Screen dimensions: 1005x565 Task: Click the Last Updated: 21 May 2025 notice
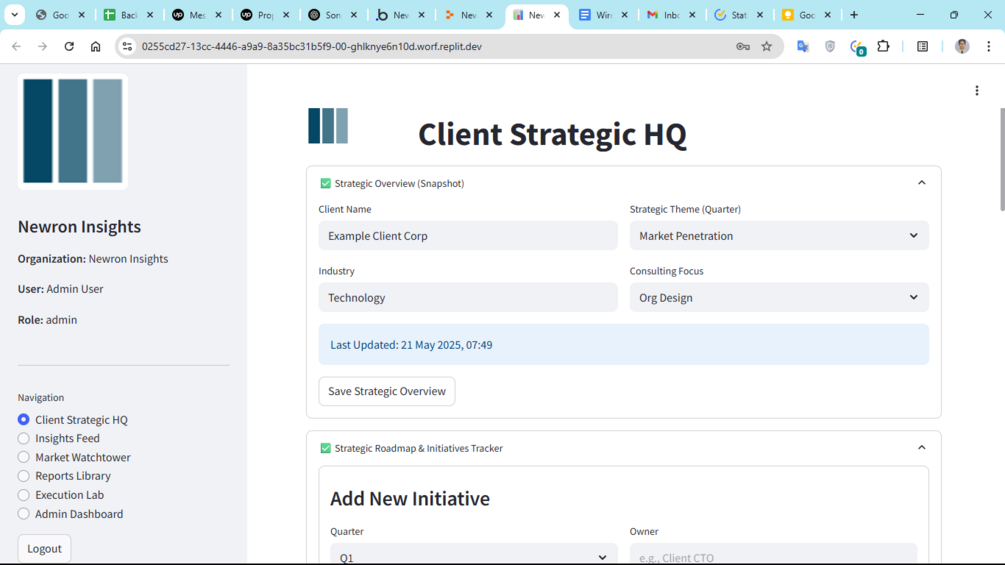[x=624, y=345]
